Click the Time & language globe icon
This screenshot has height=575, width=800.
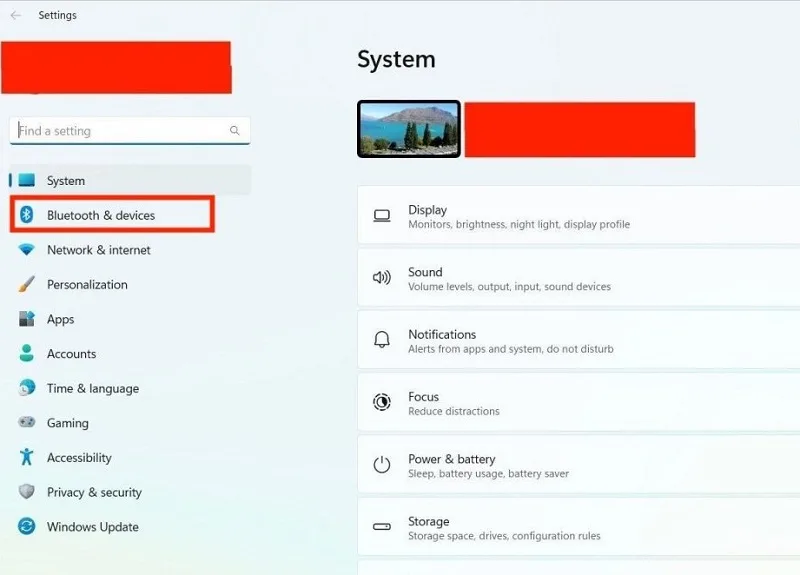(27, 388)
